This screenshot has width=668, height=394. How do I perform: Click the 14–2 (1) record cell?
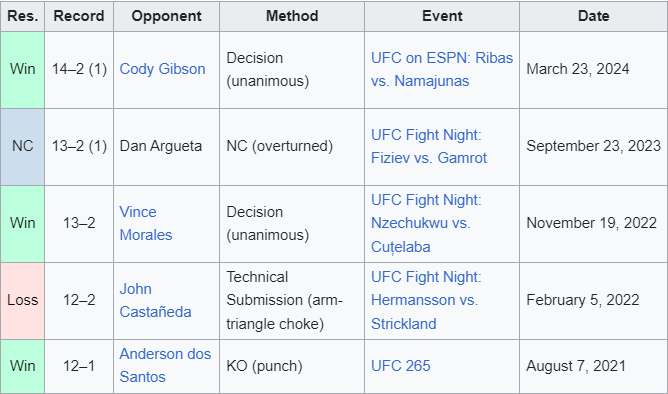79,69
